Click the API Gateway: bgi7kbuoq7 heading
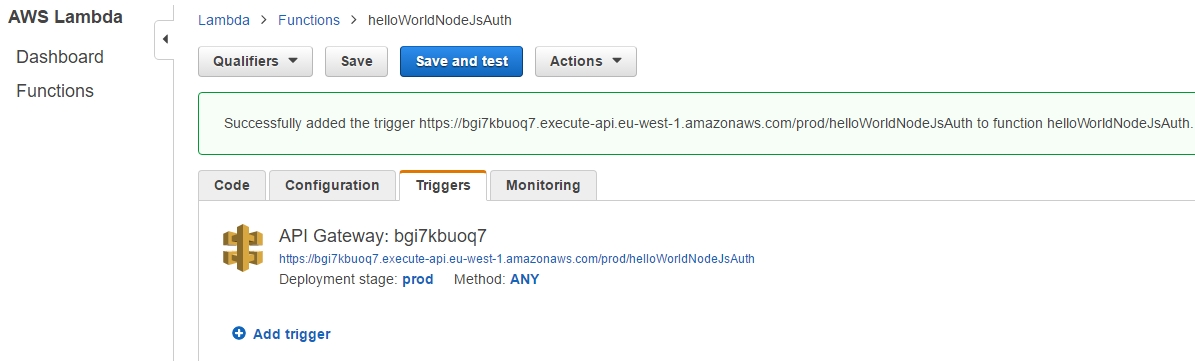1195x361 pixels. coord(383,235)
